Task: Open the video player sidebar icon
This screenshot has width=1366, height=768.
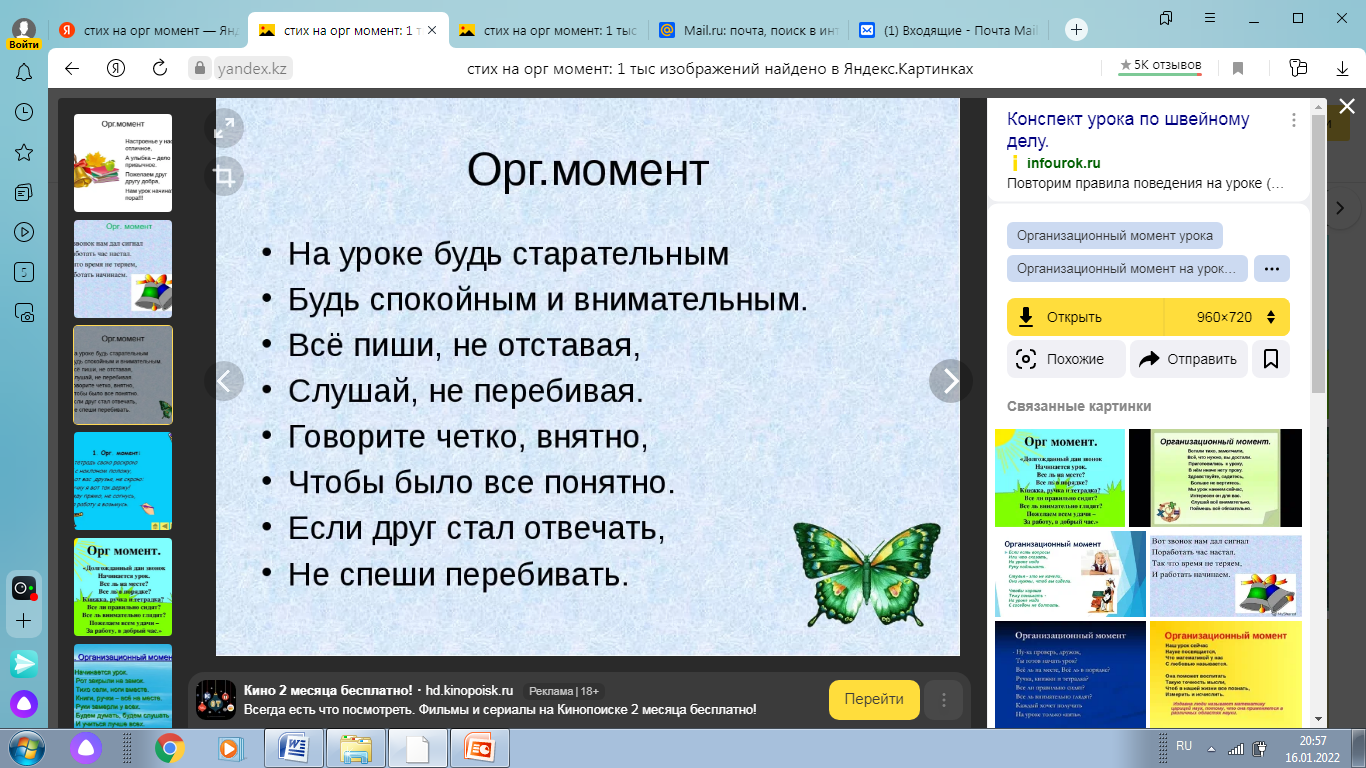Action: [x=24, y=232]
